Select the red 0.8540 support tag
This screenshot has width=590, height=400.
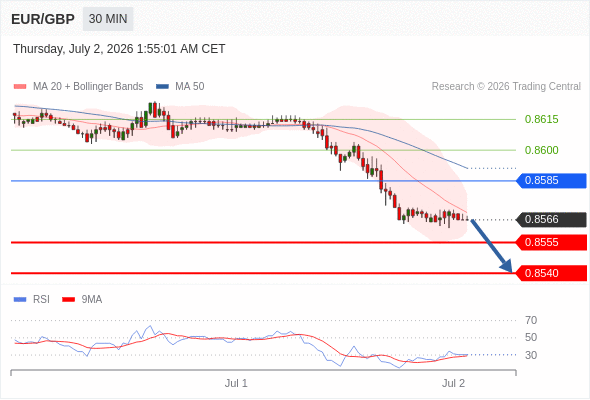pyautogui.click(x=551, y=273)
